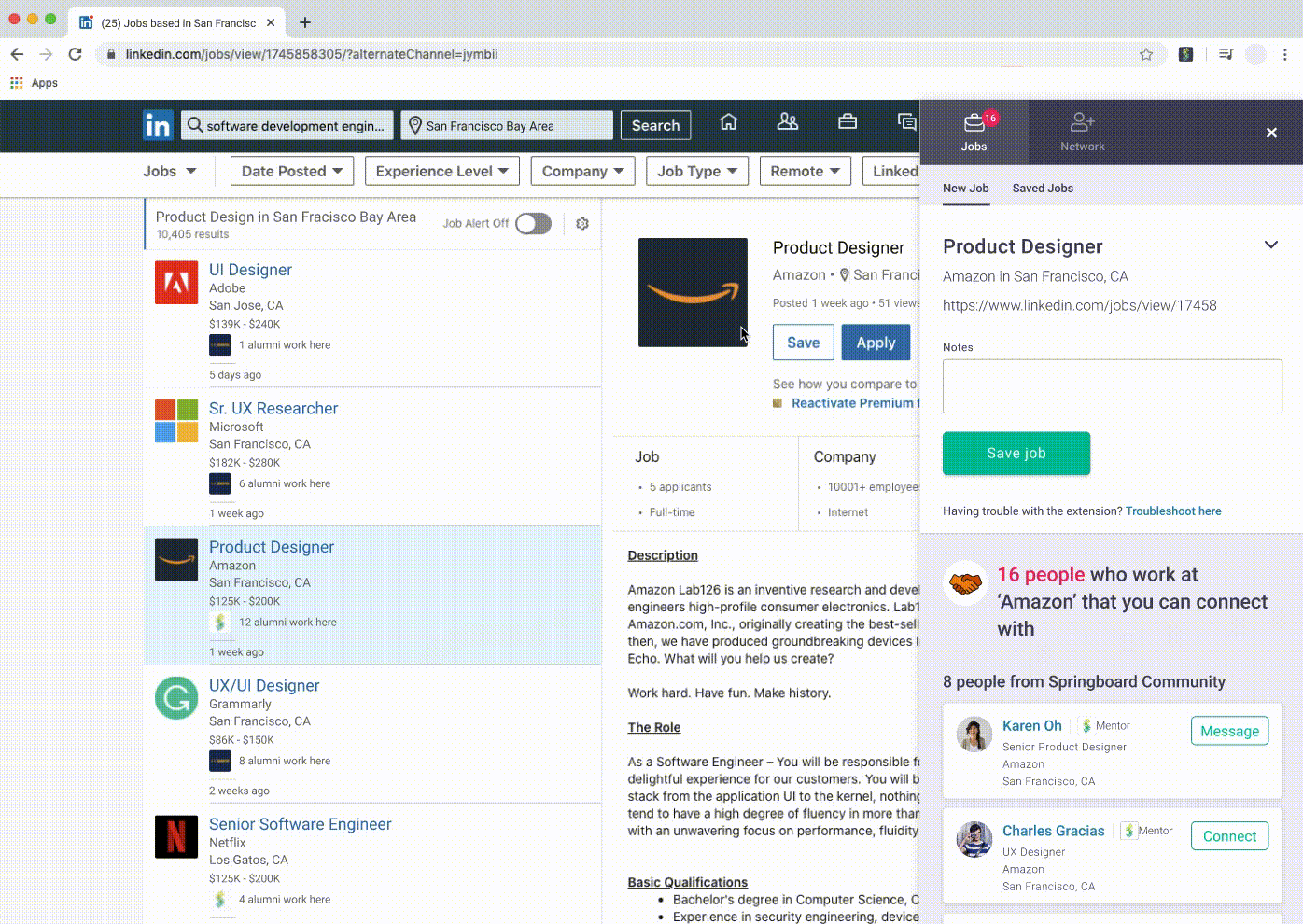Click the job alert settings gear

582,224
